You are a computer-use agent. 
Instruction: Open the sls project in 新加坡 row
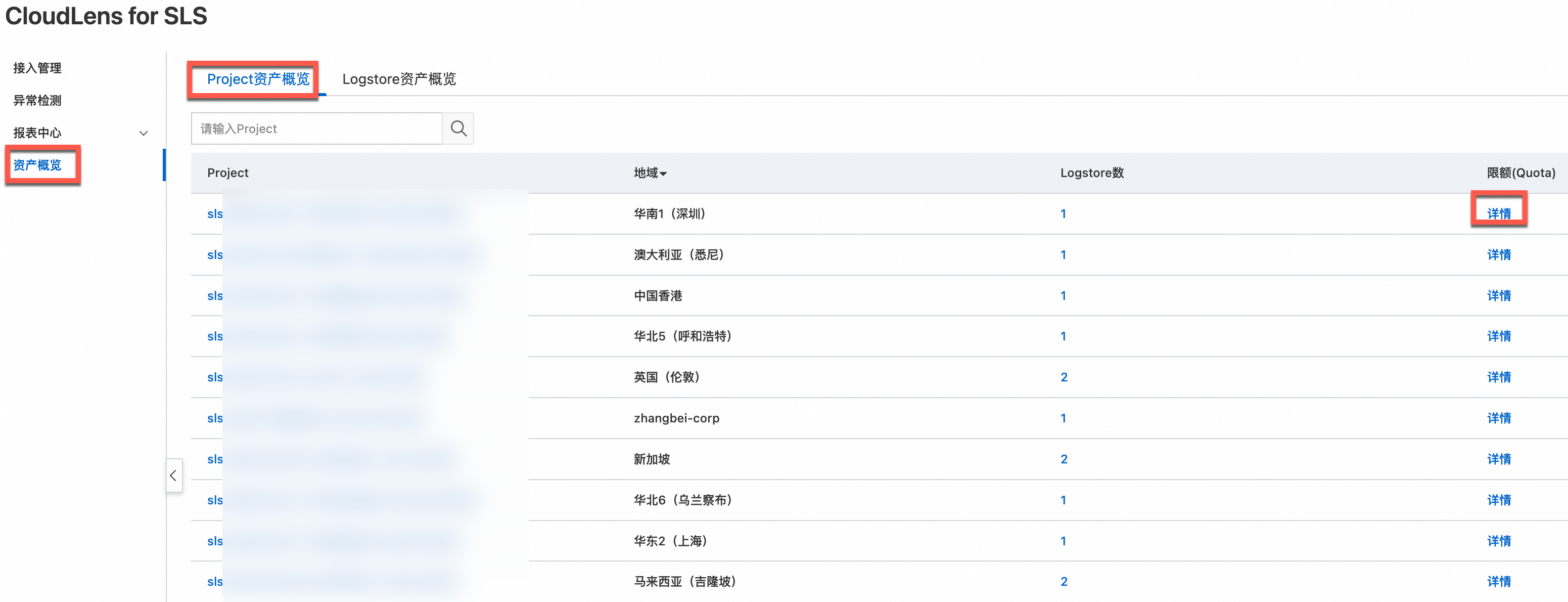pyautogui.click(x=215, y=459)
